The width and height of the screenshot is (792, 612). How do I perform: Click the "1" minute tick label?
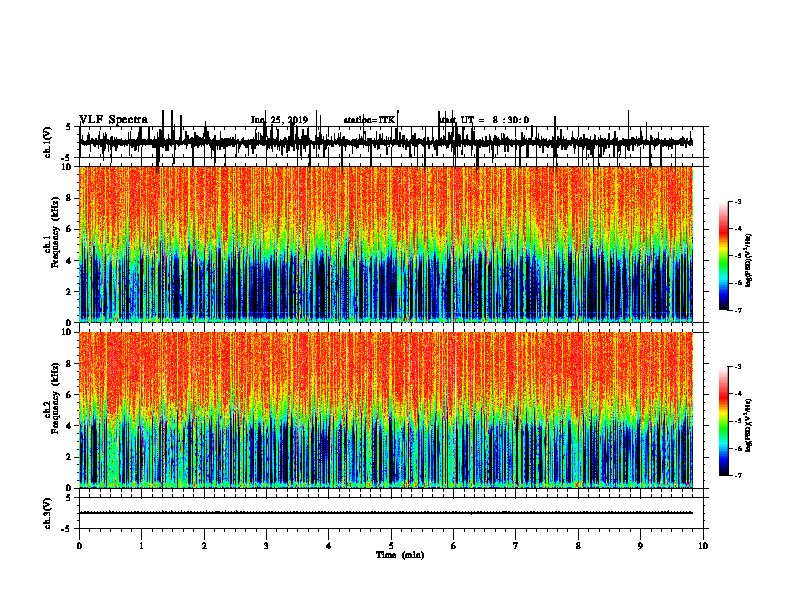coord(142,546)
